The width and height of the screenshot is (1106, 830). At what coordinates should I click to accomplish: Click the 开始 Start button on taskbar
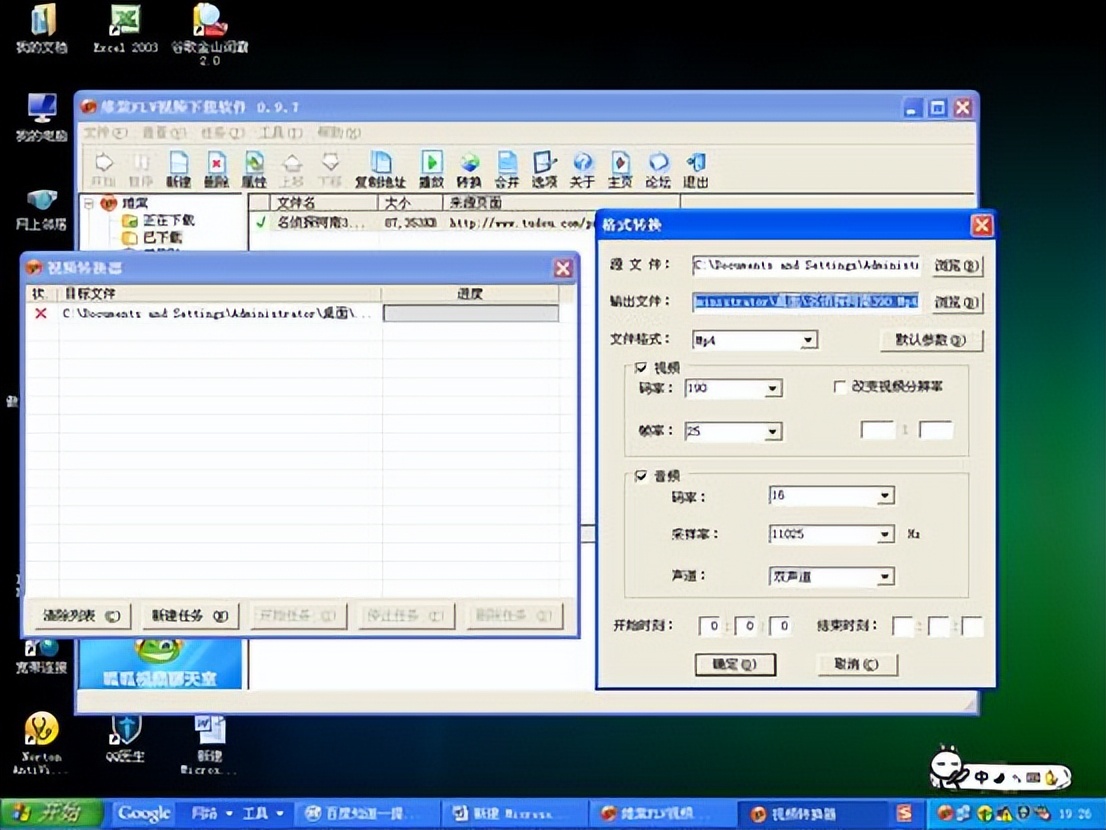click(52, 813)
